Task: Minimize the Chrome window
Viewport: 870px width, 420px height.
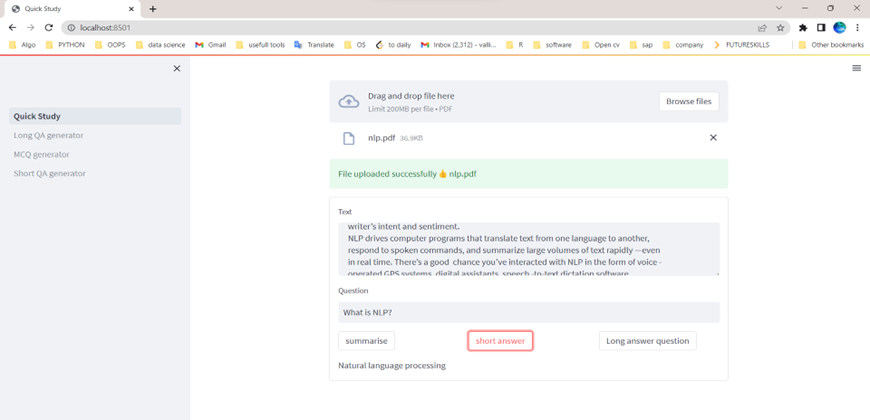Action: click(x=805, y=8)
